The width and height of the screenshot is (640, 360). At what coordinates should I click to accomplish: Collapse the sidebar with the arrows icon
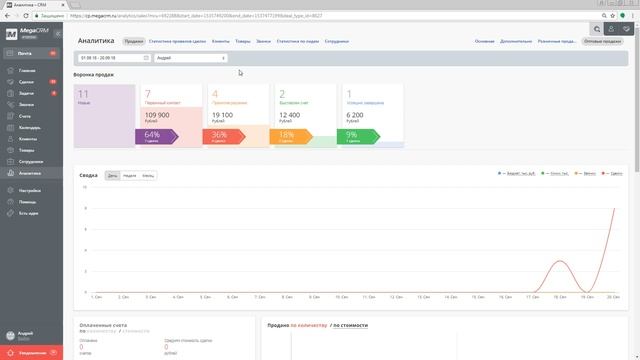(58, 34)
